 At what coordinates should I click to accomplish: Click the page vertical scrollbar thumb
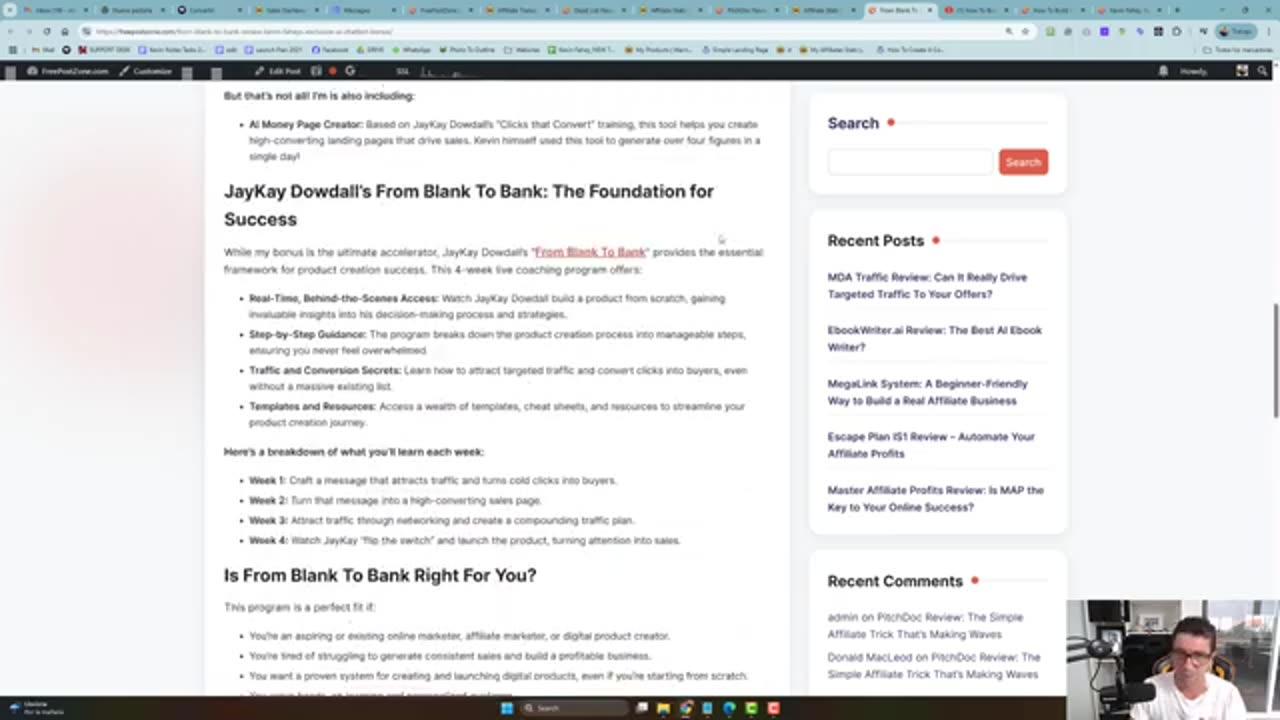point(1274,360)
